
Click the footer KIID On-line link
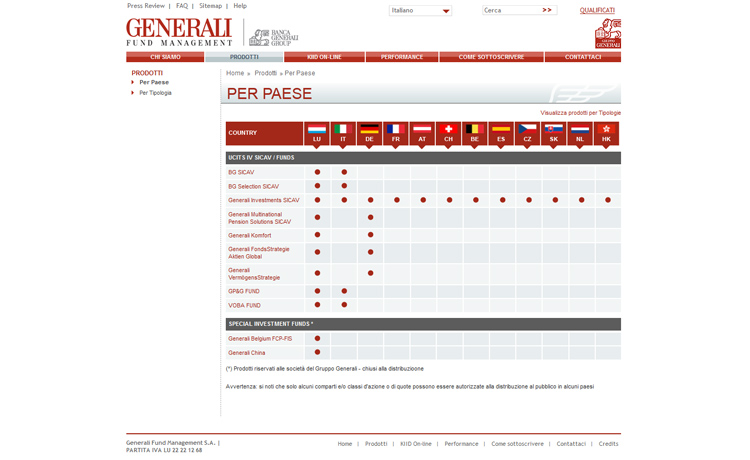click(x=416, y=444)
